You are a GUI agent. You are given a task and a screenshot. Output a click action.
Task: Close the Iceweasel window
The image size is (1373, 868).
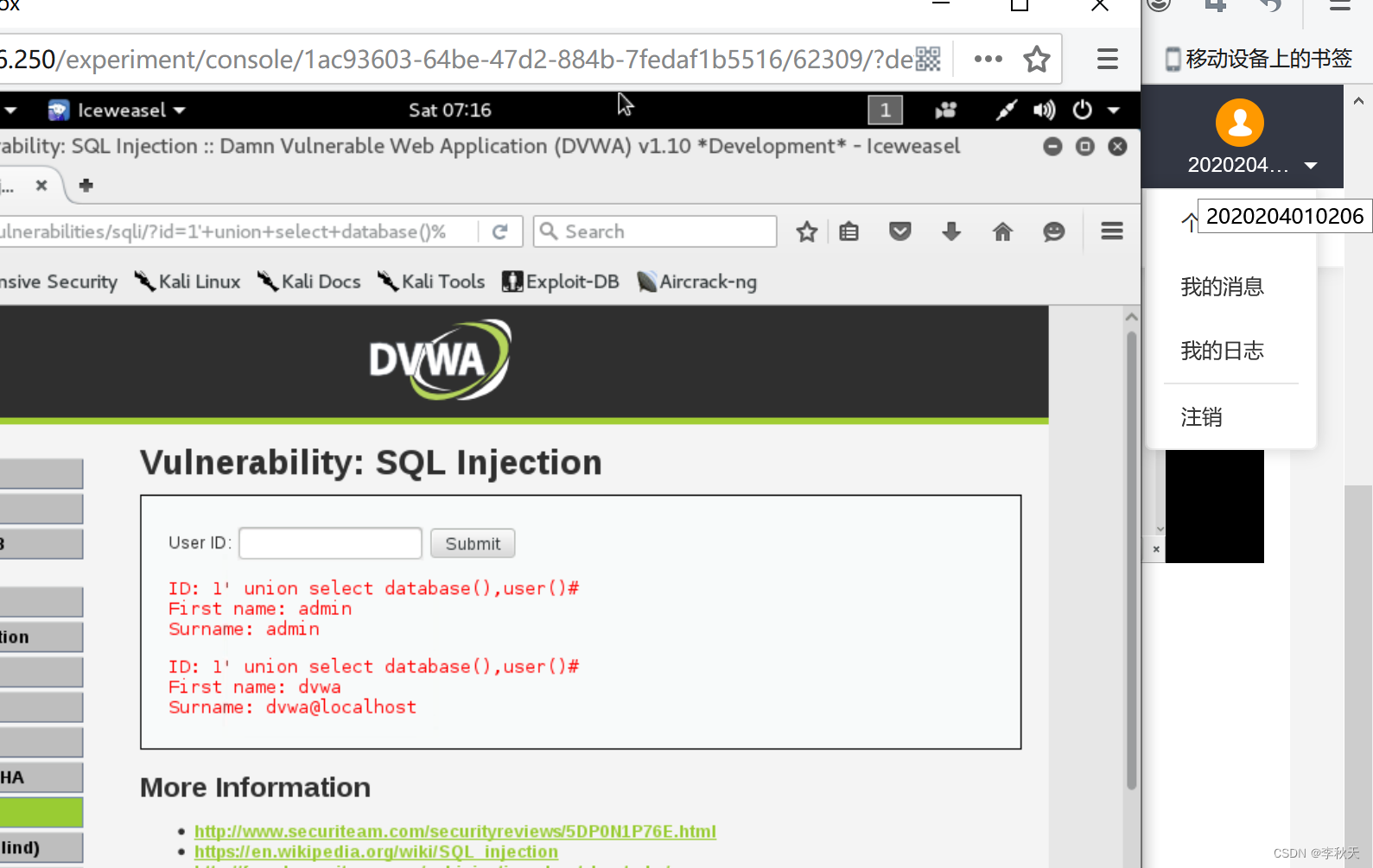pyautogui.click(x=1117, y=146)
